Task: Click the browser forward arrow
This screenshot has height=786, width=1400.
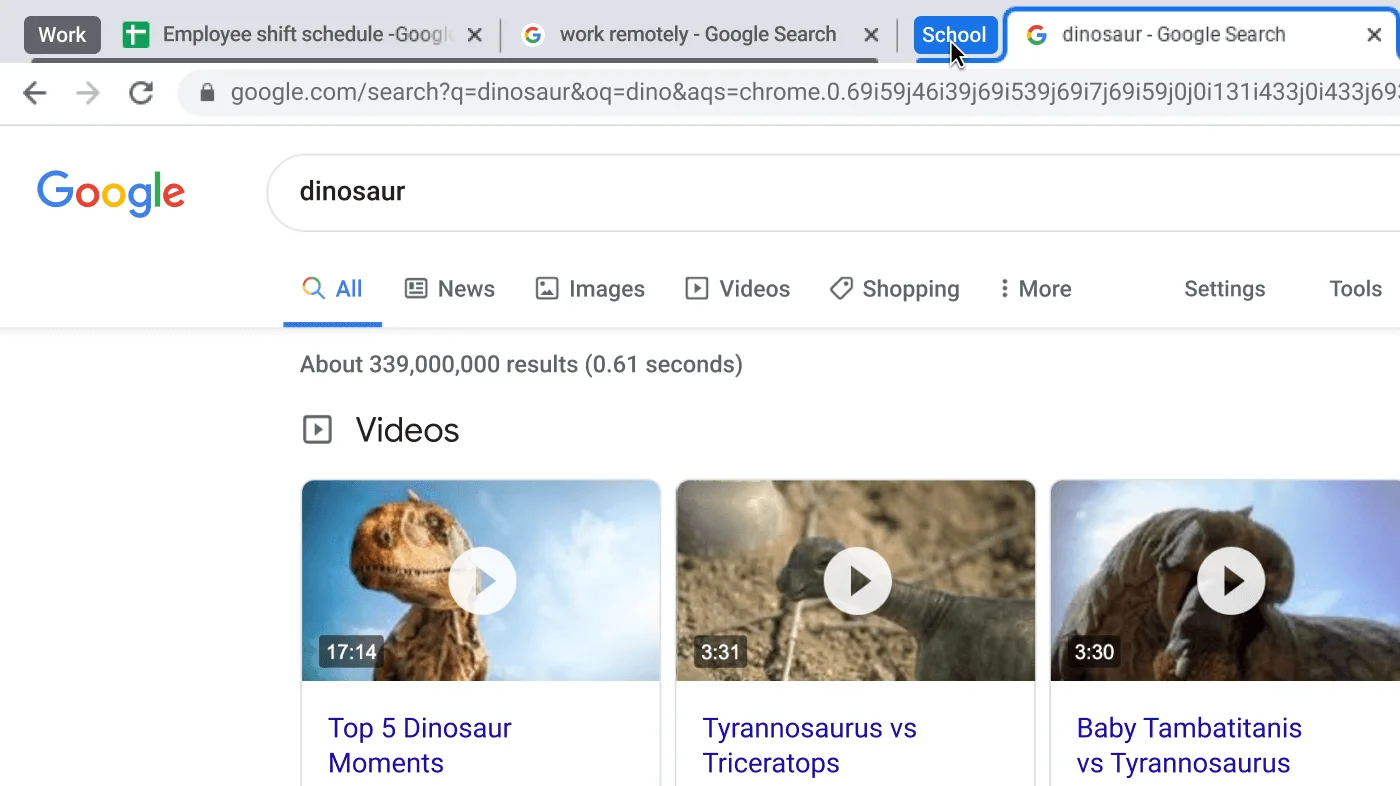Action: coord(88,94)
